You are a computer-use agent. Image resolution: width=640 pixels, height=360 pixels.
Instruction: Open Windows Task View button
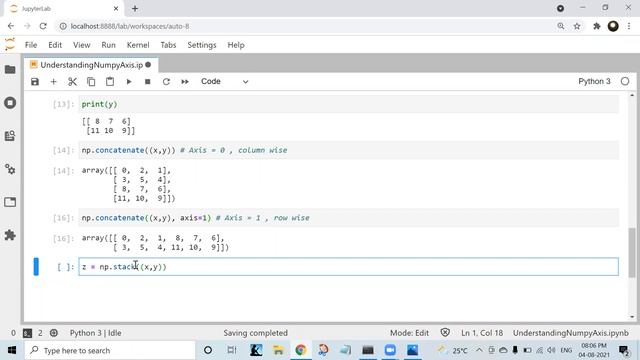pyautogui.click(x=231, y=350)
